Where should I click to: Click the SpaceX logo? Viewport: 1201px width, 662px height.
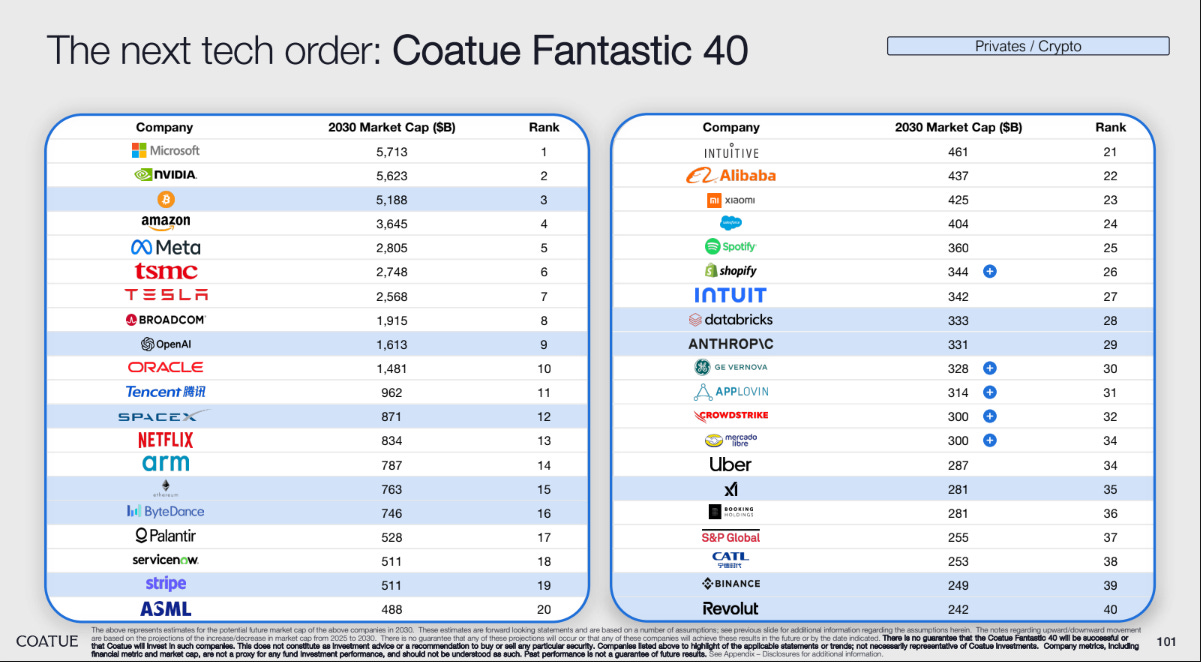164,415
